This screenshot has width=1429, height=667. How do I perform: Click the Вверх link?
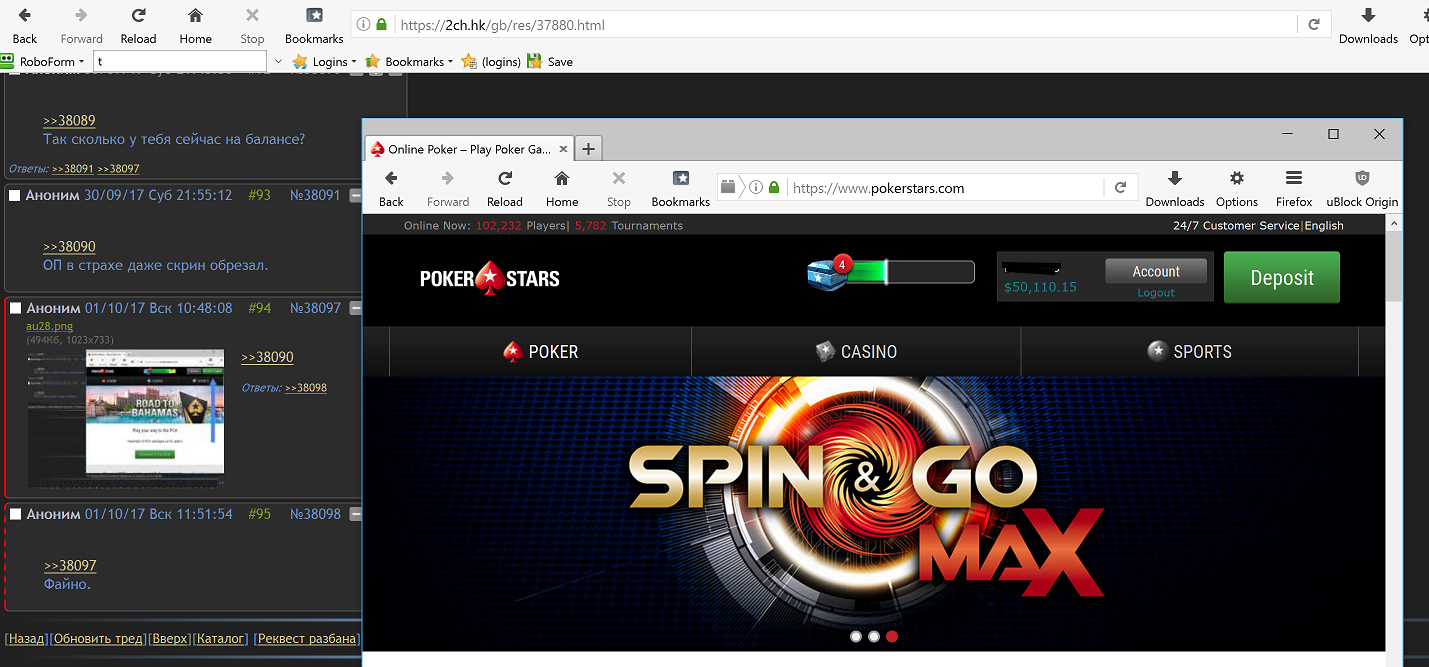tap(170, 639)
